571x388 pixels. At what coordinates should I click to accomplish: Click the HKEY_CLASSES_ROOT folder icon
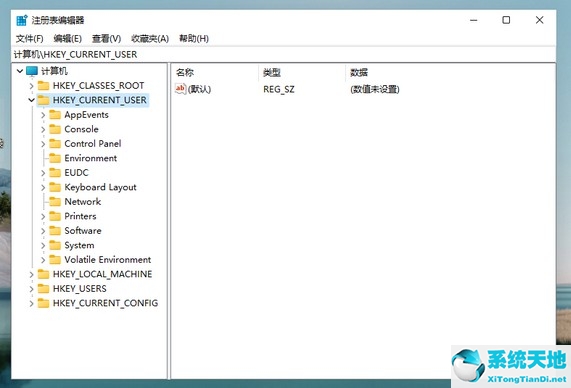pos(43,86)
